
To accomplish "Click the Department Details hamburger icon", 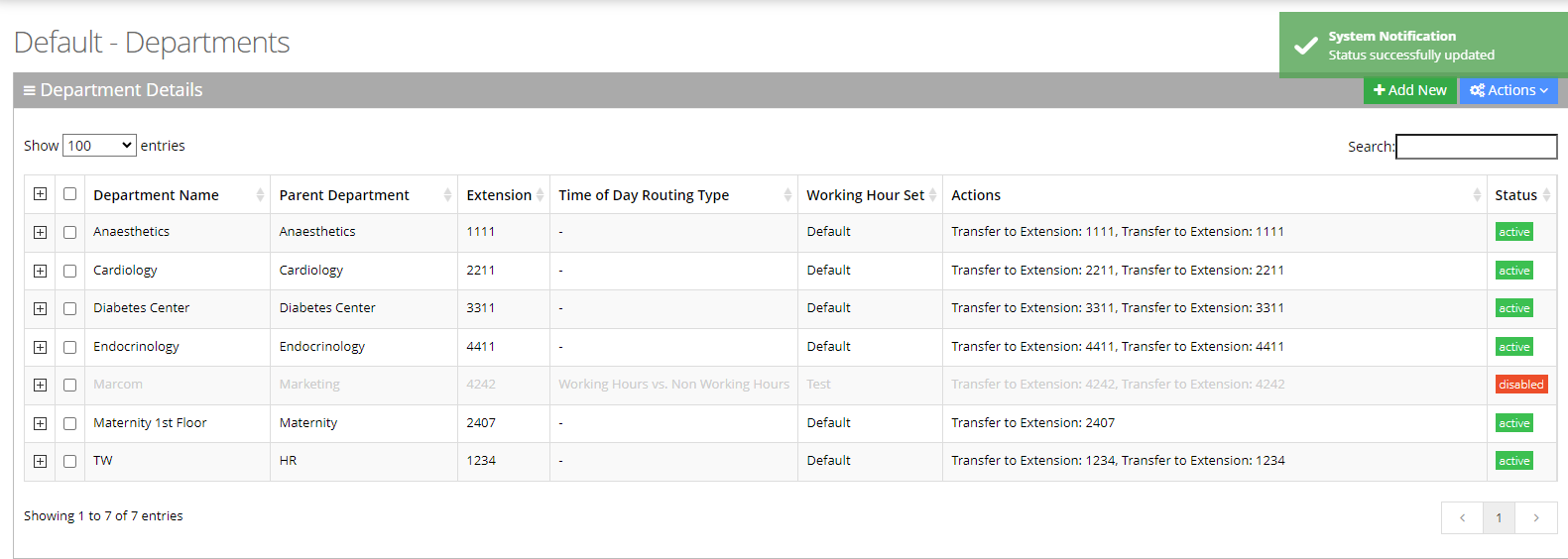I will tap(29, 90).
